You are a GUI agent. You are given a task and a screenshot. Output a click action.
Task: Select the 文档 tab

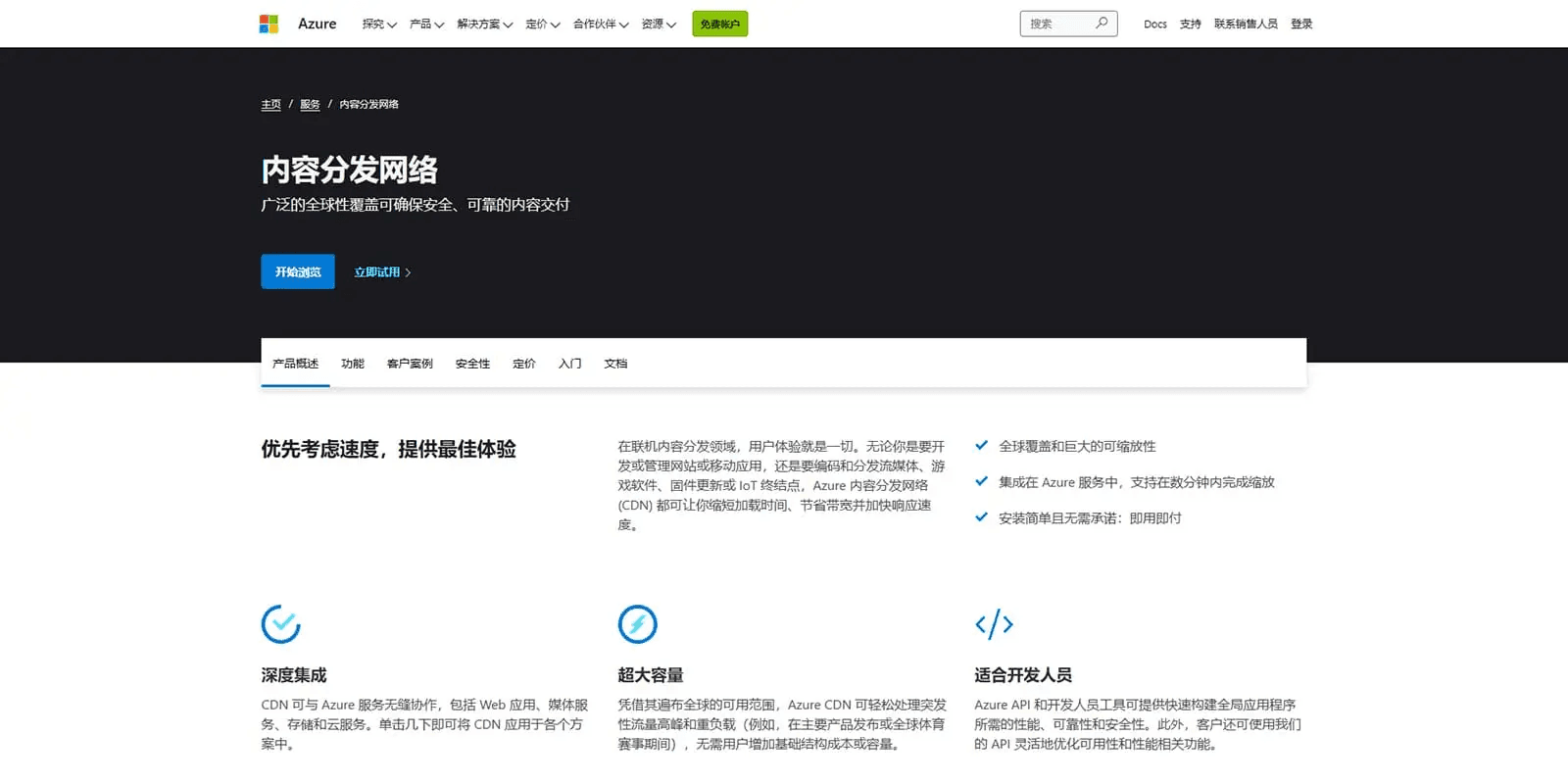point(615,364)
